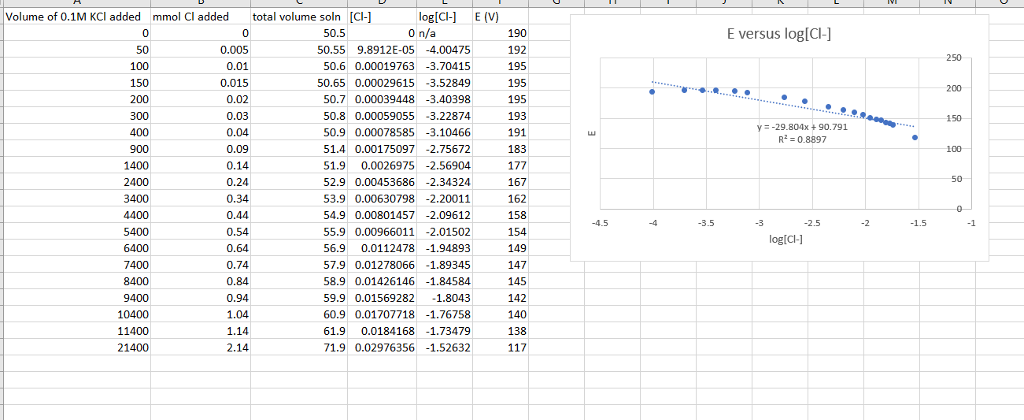
Task: Select cell with value 0.00175097
Action: click(x=381, y=149)
